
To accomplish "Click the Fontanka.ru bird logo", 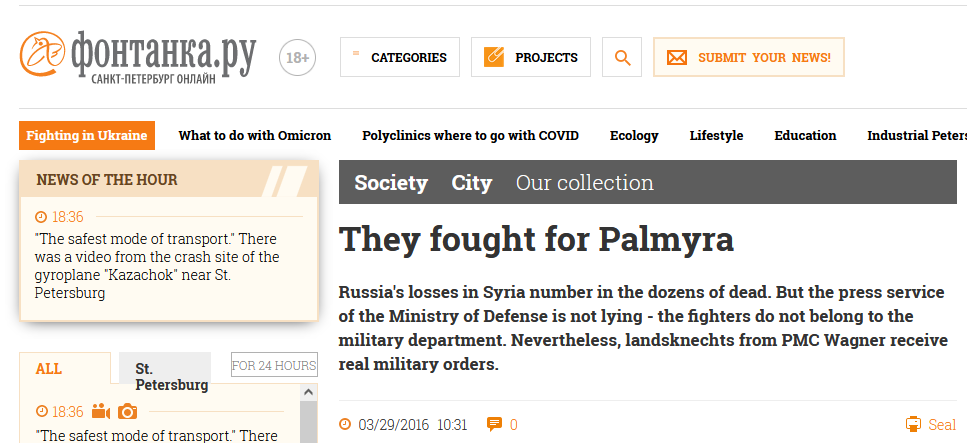I will 43,54.
